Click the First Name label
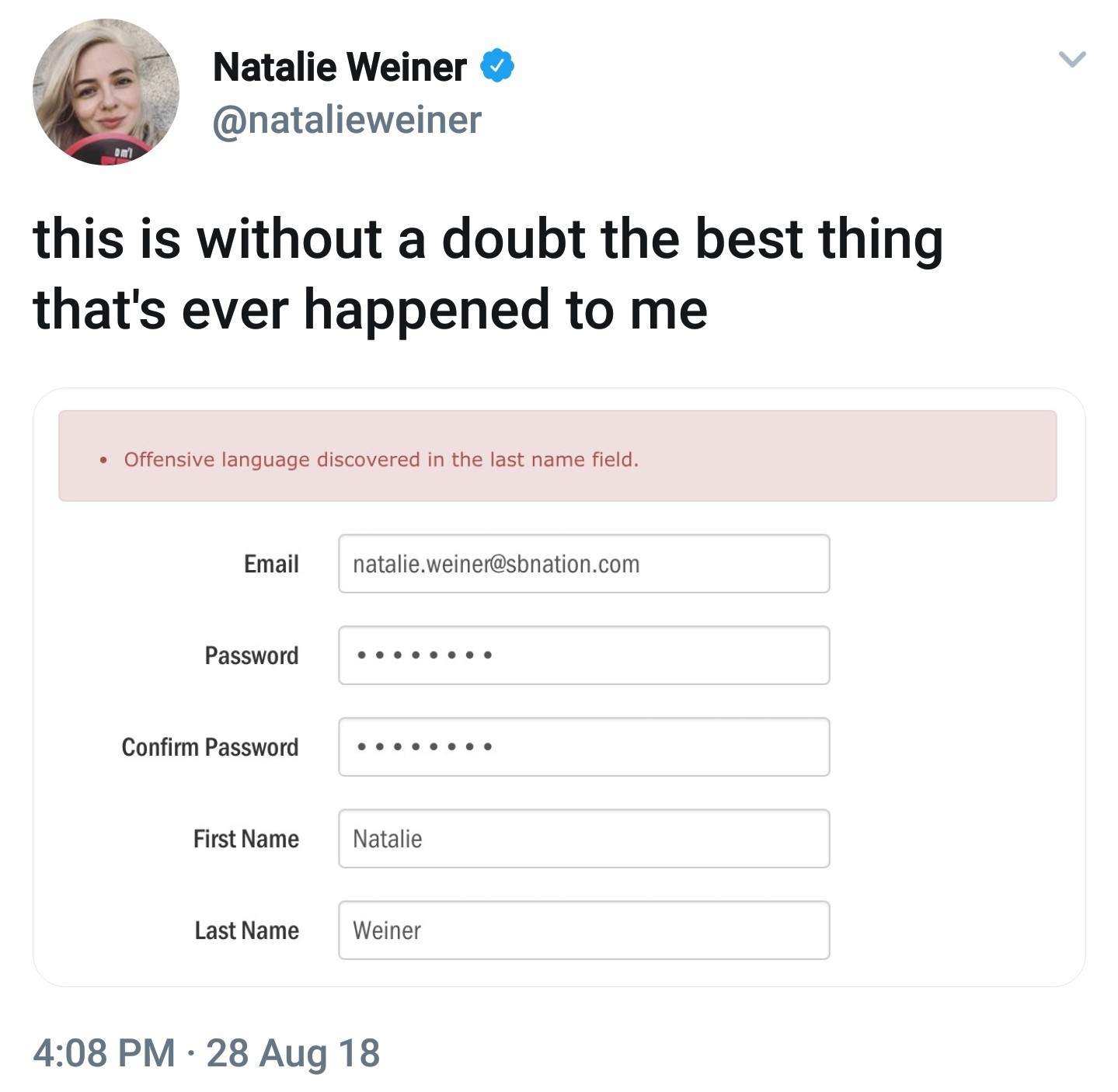Viewport: 1118px width, 1092px height. pyautogui.click(x=246, y=839)
